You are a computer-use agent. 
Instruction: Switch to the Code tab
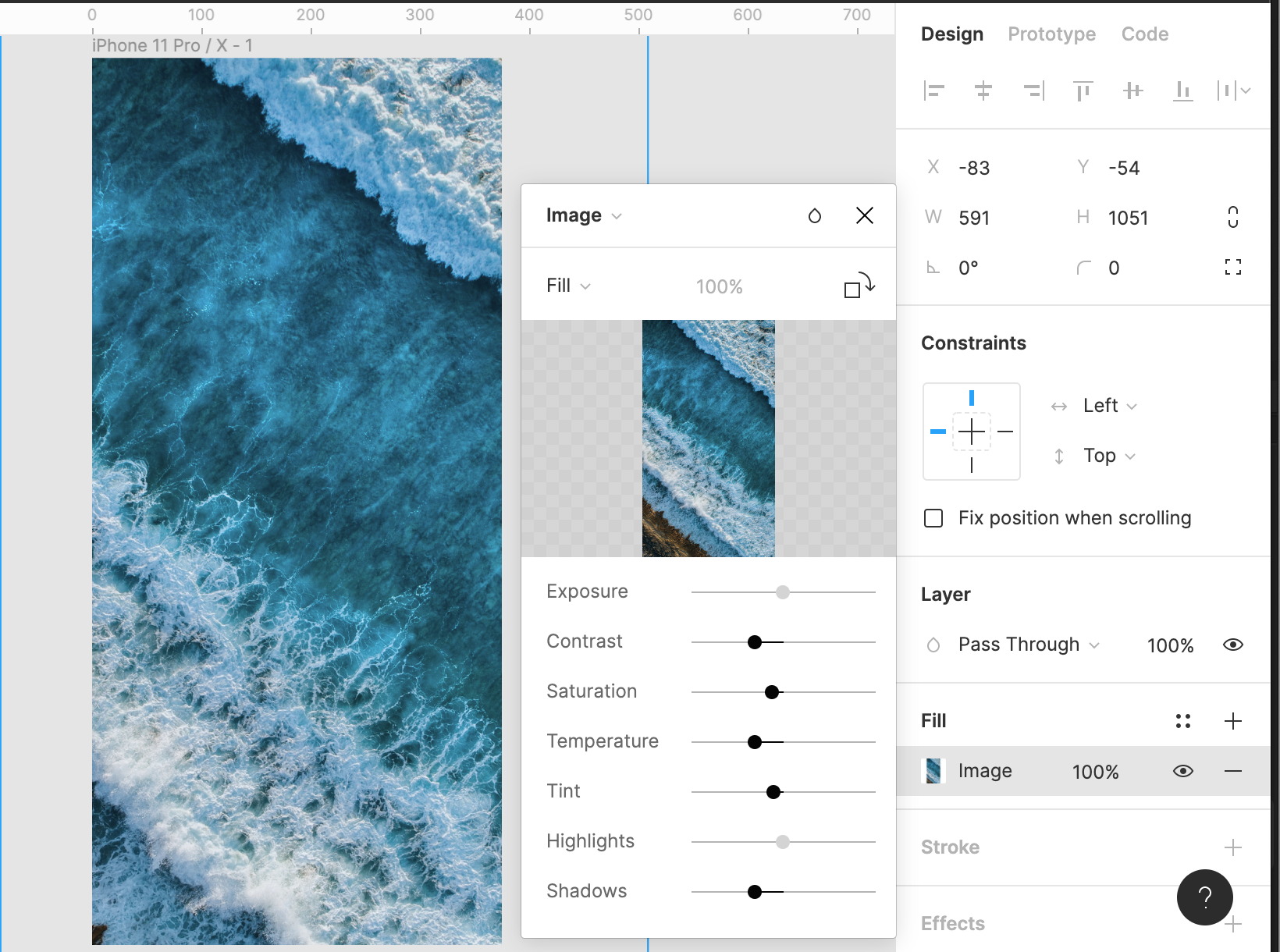pyautogui.click(x=1144, y=34)
